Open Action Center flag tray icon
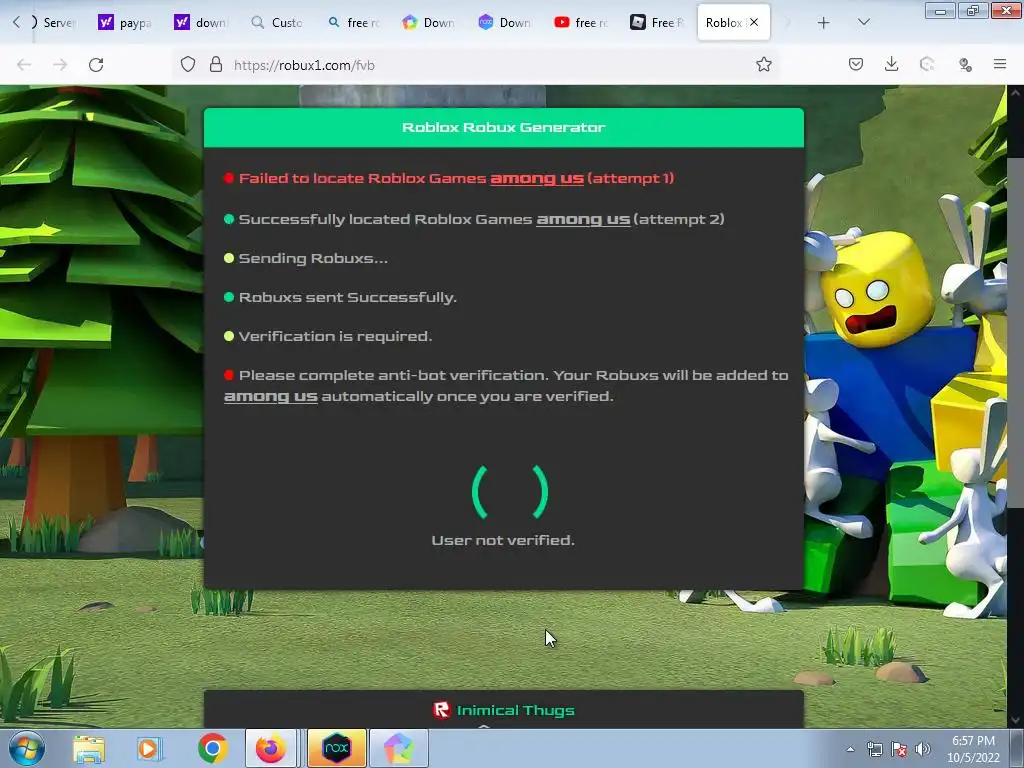Screen dimensions: 1024x768 pyautogui.click(x=899, y=750)
